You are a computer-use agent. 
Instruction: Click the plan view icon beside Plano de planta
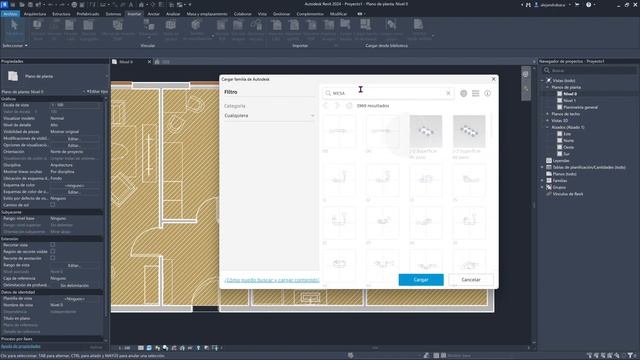pyautogui.click(x=13, y=76)
